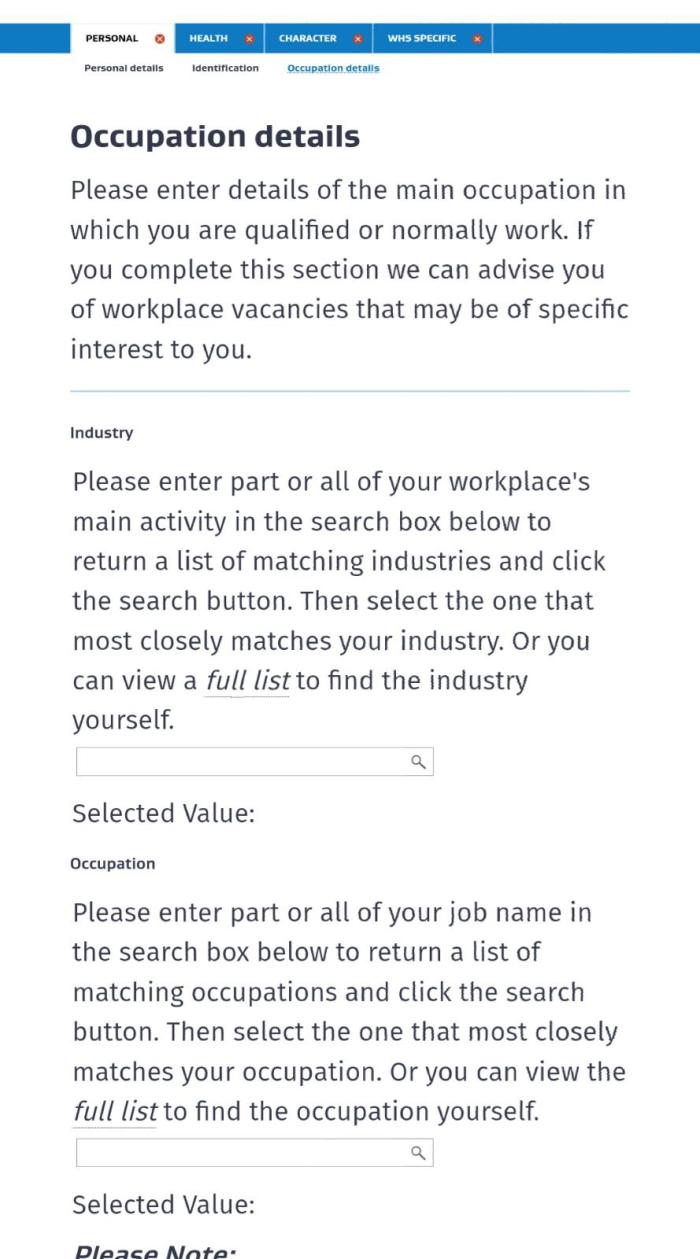The height and width of the screenshot is (1259, 700).
Task: Focus the Occupation search input box
Action: pyautogui.click(x=242, y=1153)
